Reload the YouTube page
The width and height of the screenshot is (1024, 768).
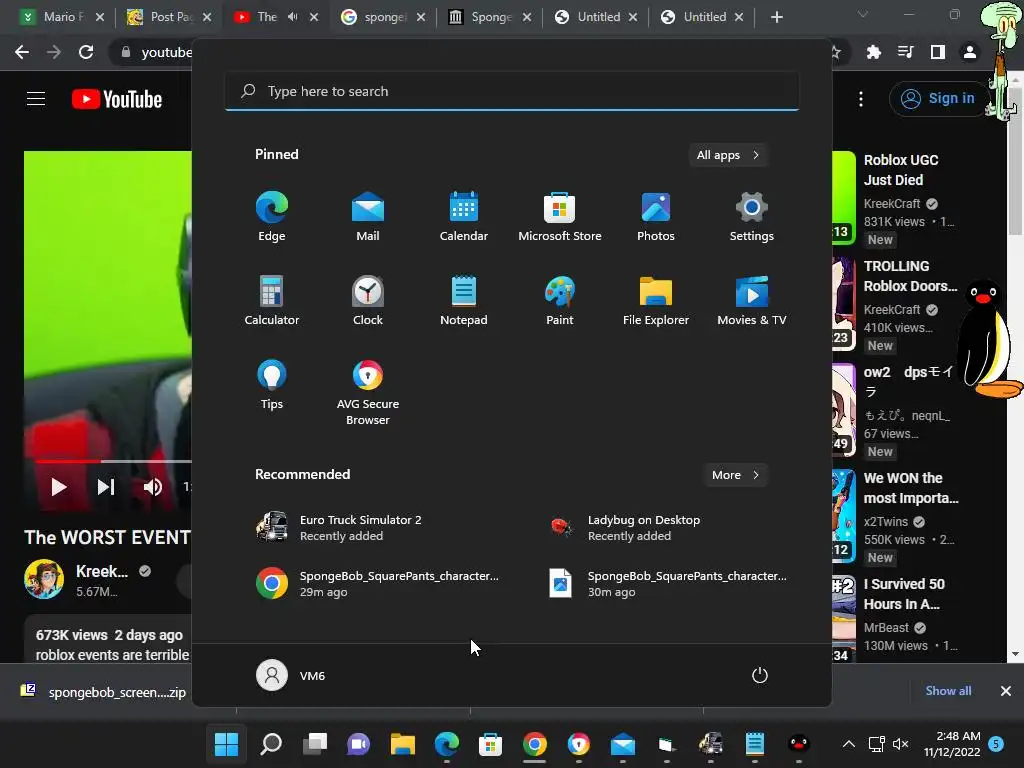coord(86,52)
